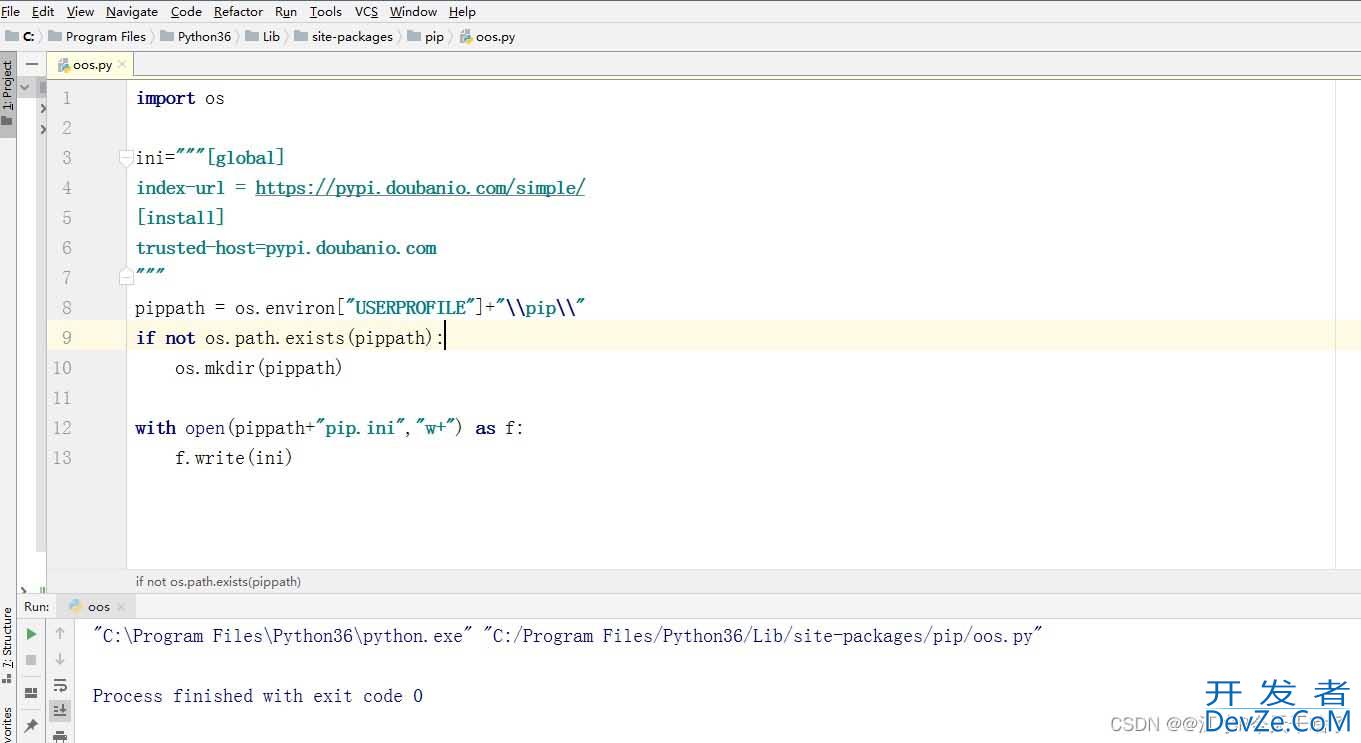Click the gray Stop process square icon
Image resolution: width=1361 pixels, height=743 pixels.
[31, 660]
